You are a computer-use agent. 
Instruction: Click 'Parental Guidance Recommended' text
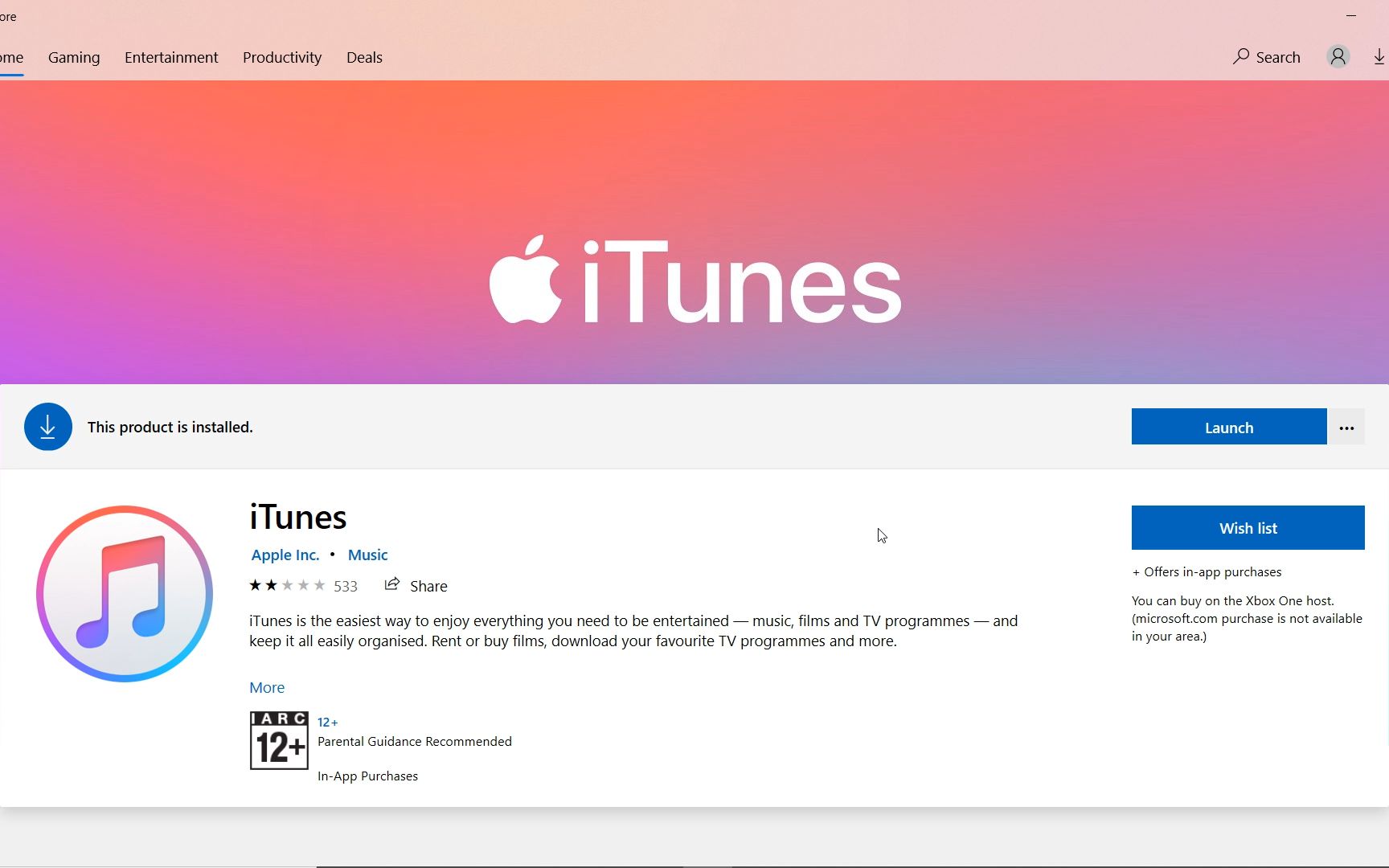click(415, 741)
